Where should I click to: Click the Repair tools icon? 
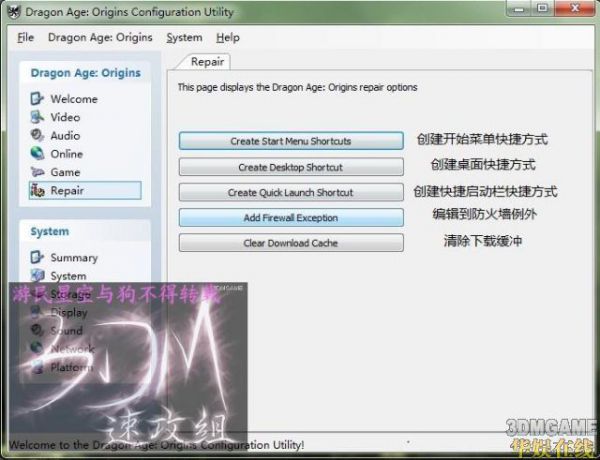pos(38,190)
